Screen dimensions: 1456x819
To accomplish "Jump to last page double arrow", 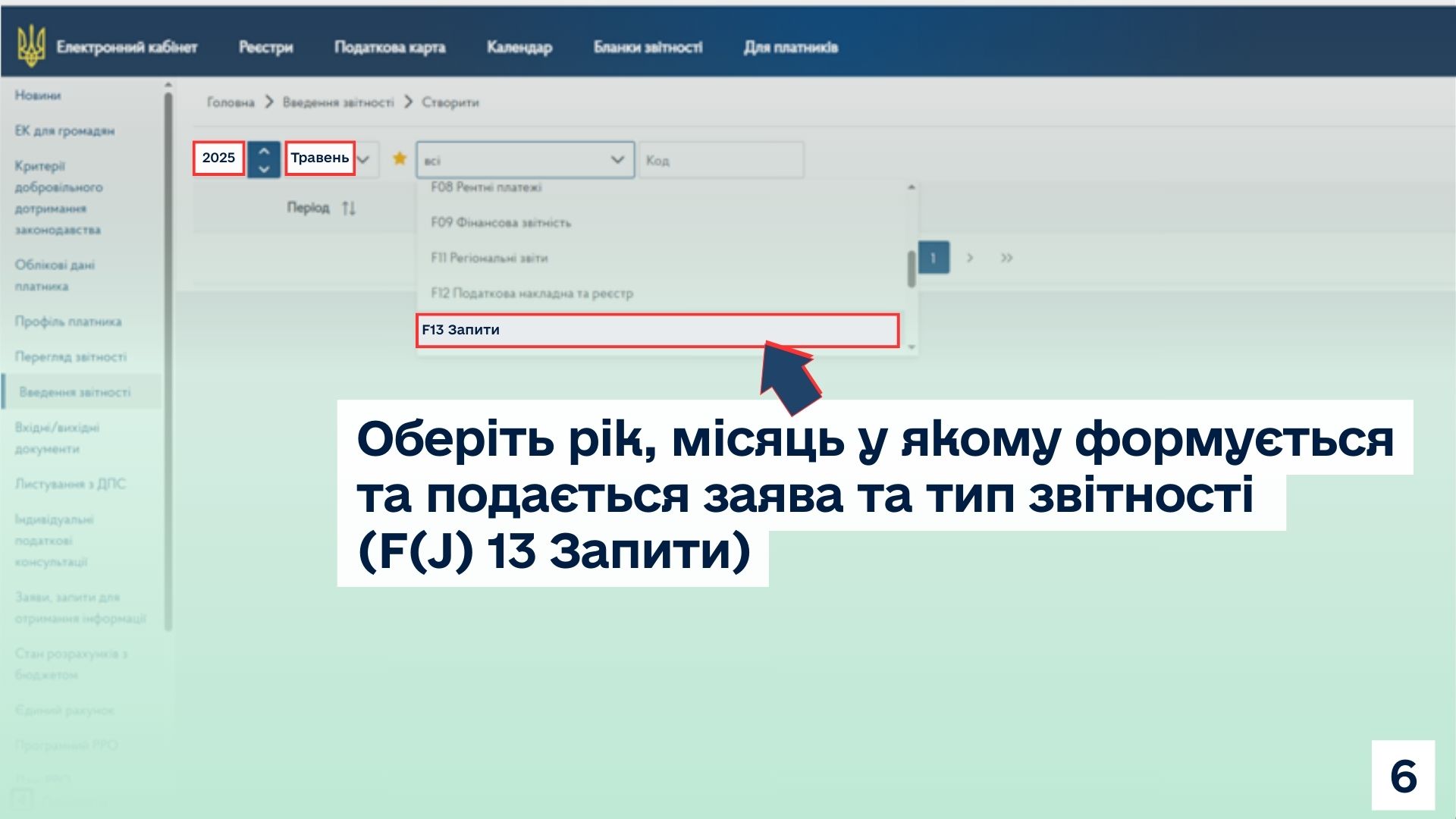I will (1006, 258).
